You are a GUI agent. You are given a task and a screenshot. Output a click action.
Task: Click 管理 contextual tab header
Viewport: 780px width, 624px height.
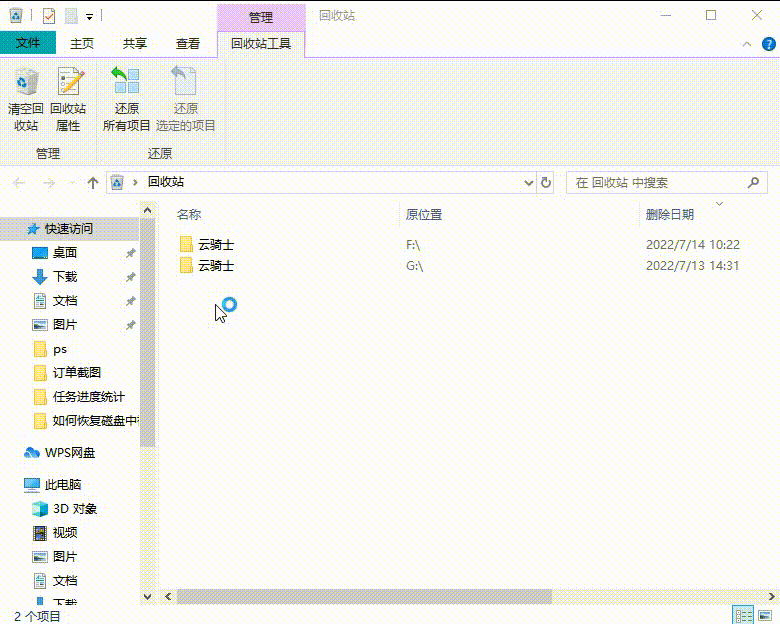coord(261,17)
